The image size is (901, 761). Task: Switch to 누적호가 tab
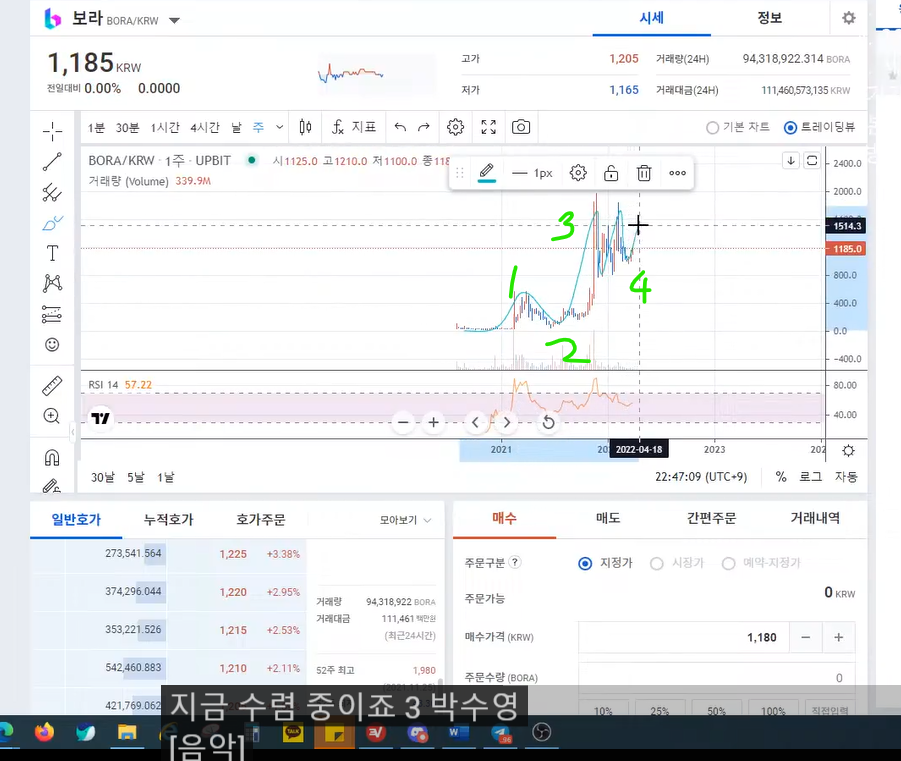168,520
